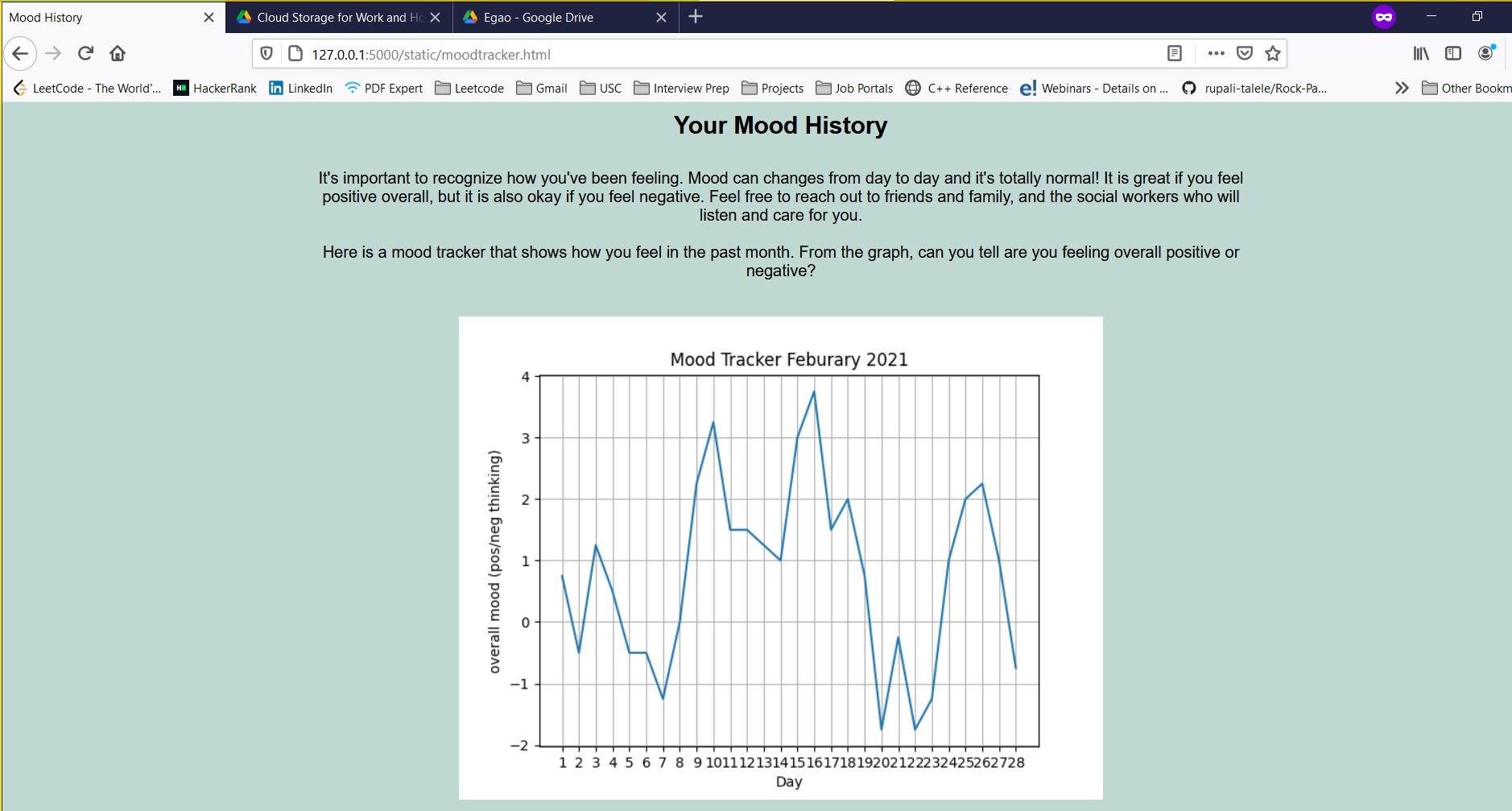The width and height of the screenshot is (1512, 811).
Task: Close the Mood History tab
Action: coord(209,18)
